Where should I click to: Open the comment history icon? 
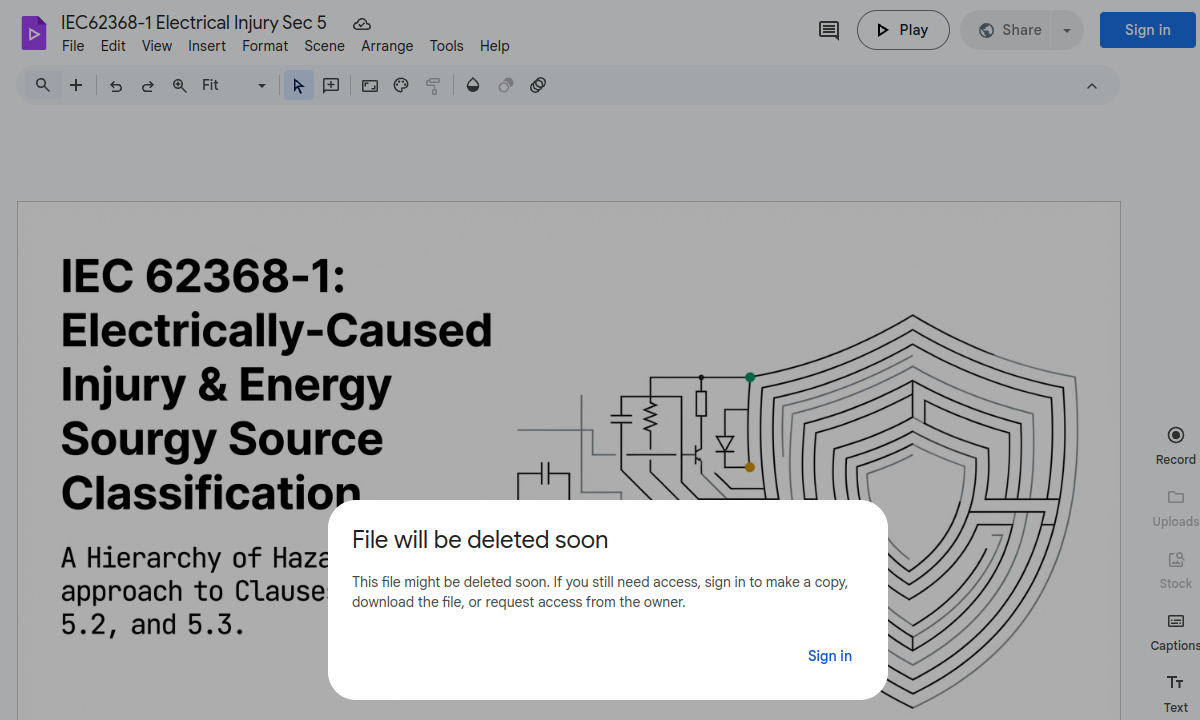[x=829, y=30]
